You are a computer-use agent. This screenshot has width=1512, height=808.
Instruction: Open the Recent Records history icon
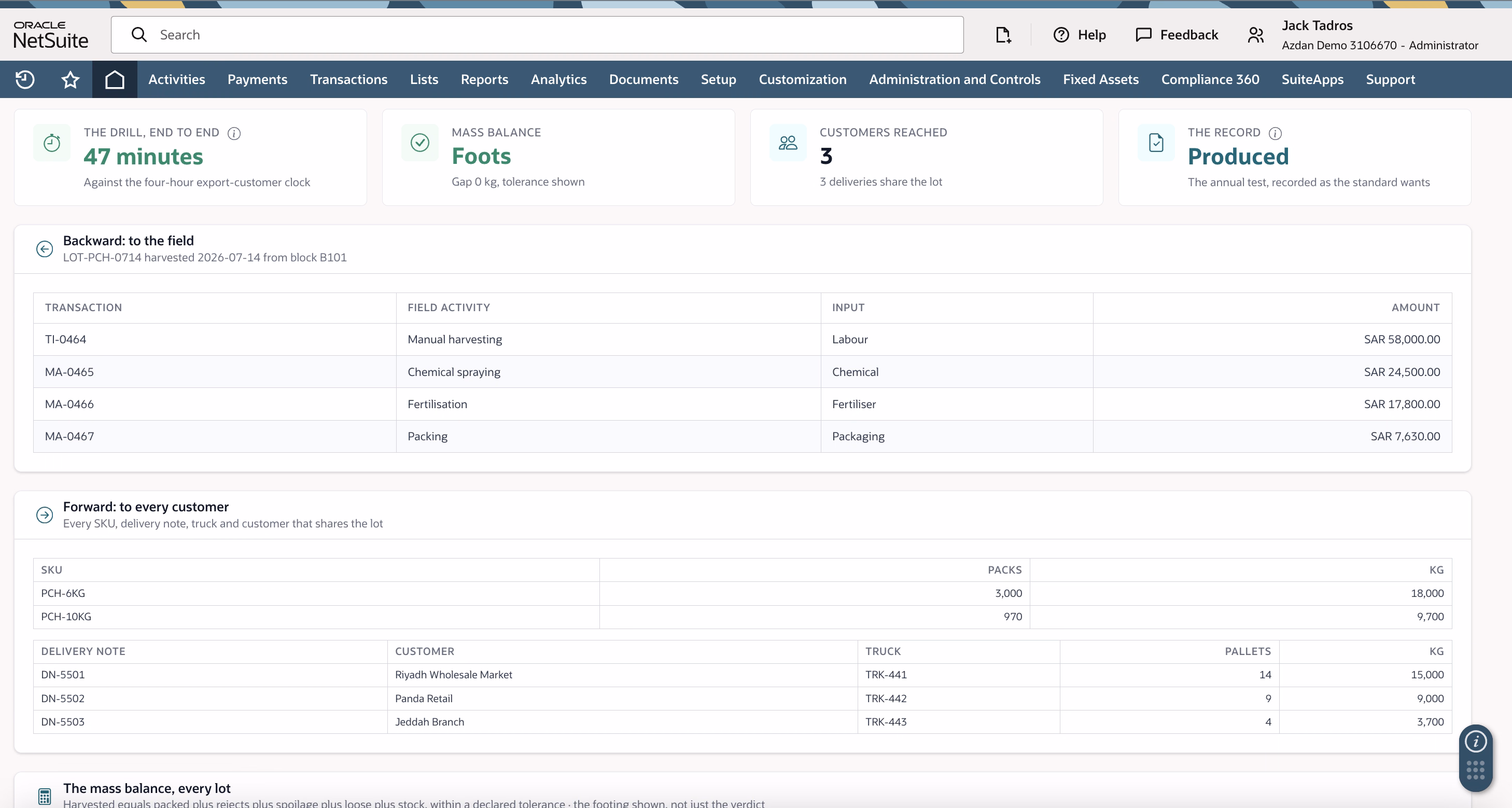coord(25,79)
